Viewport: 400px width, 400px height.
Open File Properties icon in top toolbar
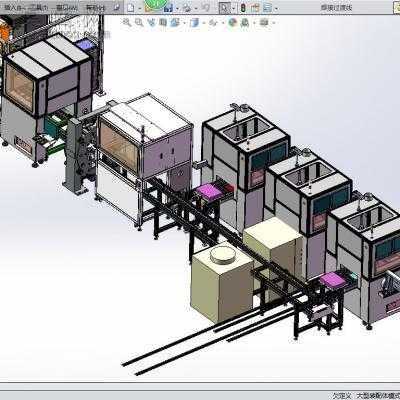click(255, 8)
